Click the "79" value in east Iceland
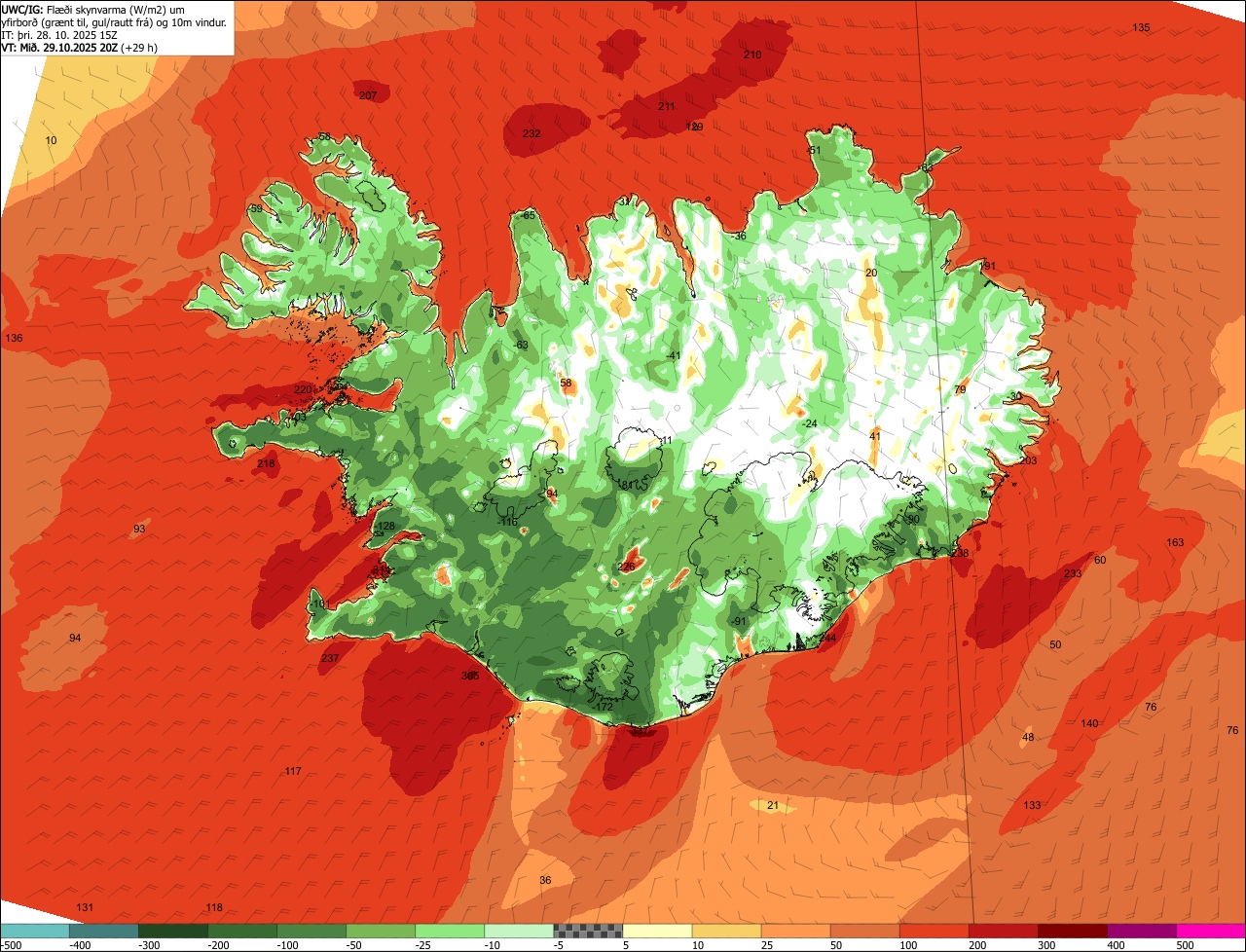 tap(960, 389)
